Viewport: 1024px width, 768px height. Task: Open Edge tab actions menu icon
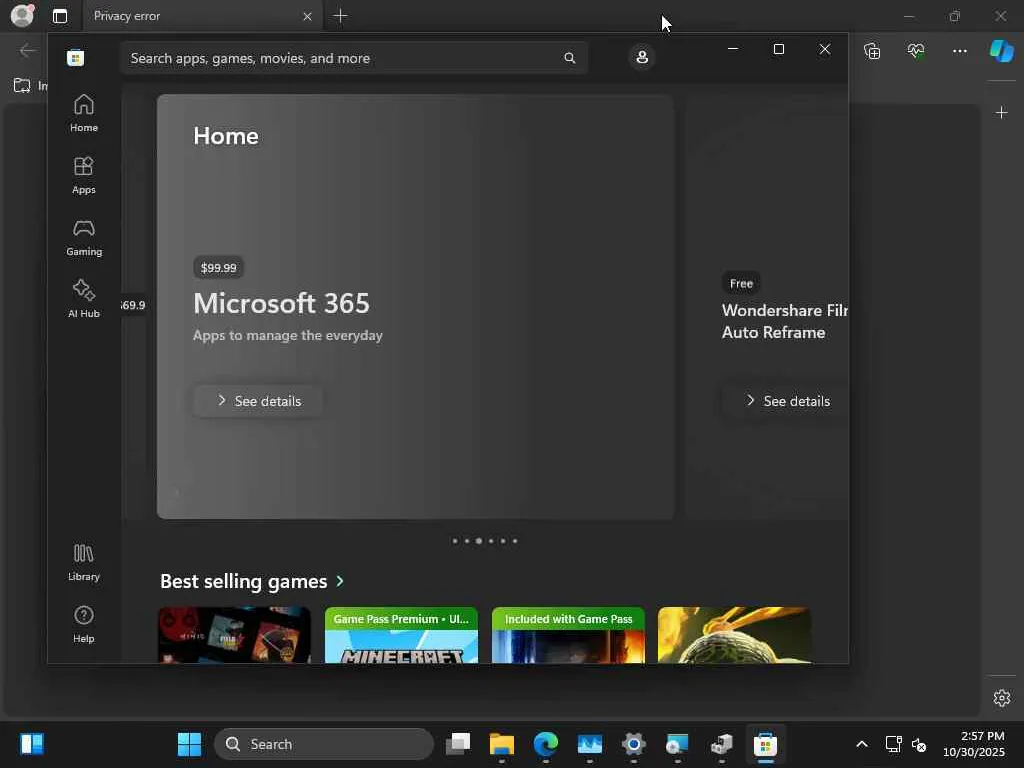tap(60, 16)
